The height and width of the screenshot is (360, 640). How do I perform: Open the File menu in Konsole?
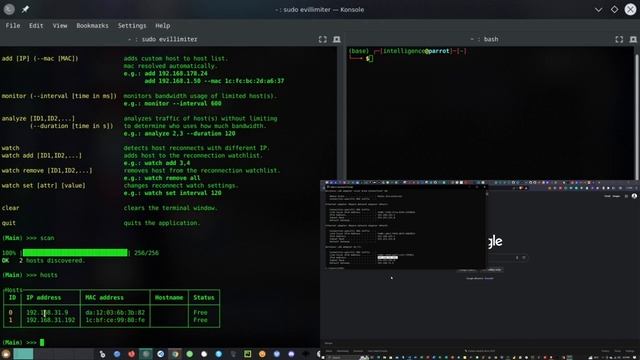tap(13, 25)
